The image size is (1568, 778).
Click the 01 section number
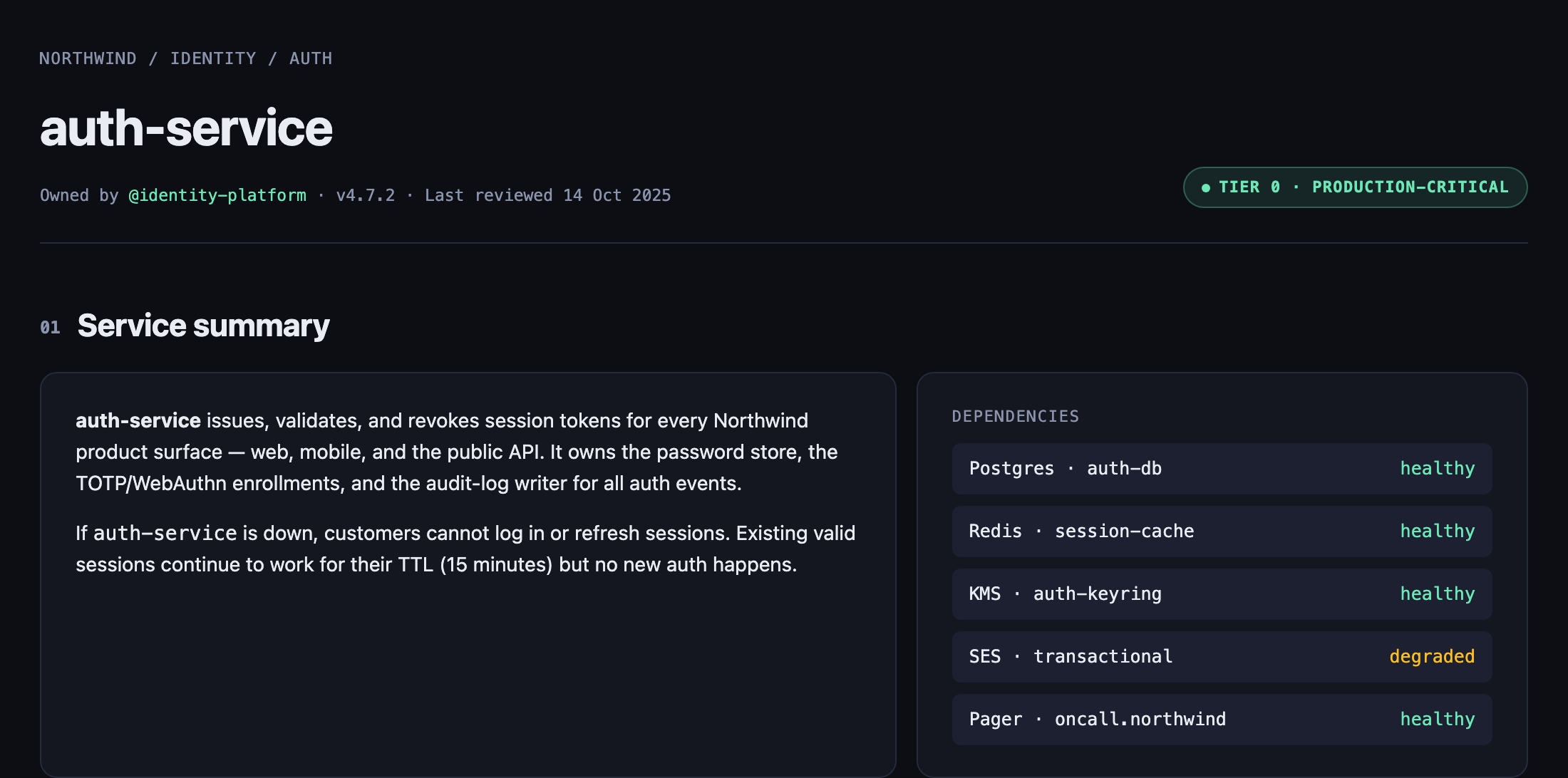click(50, 328)
